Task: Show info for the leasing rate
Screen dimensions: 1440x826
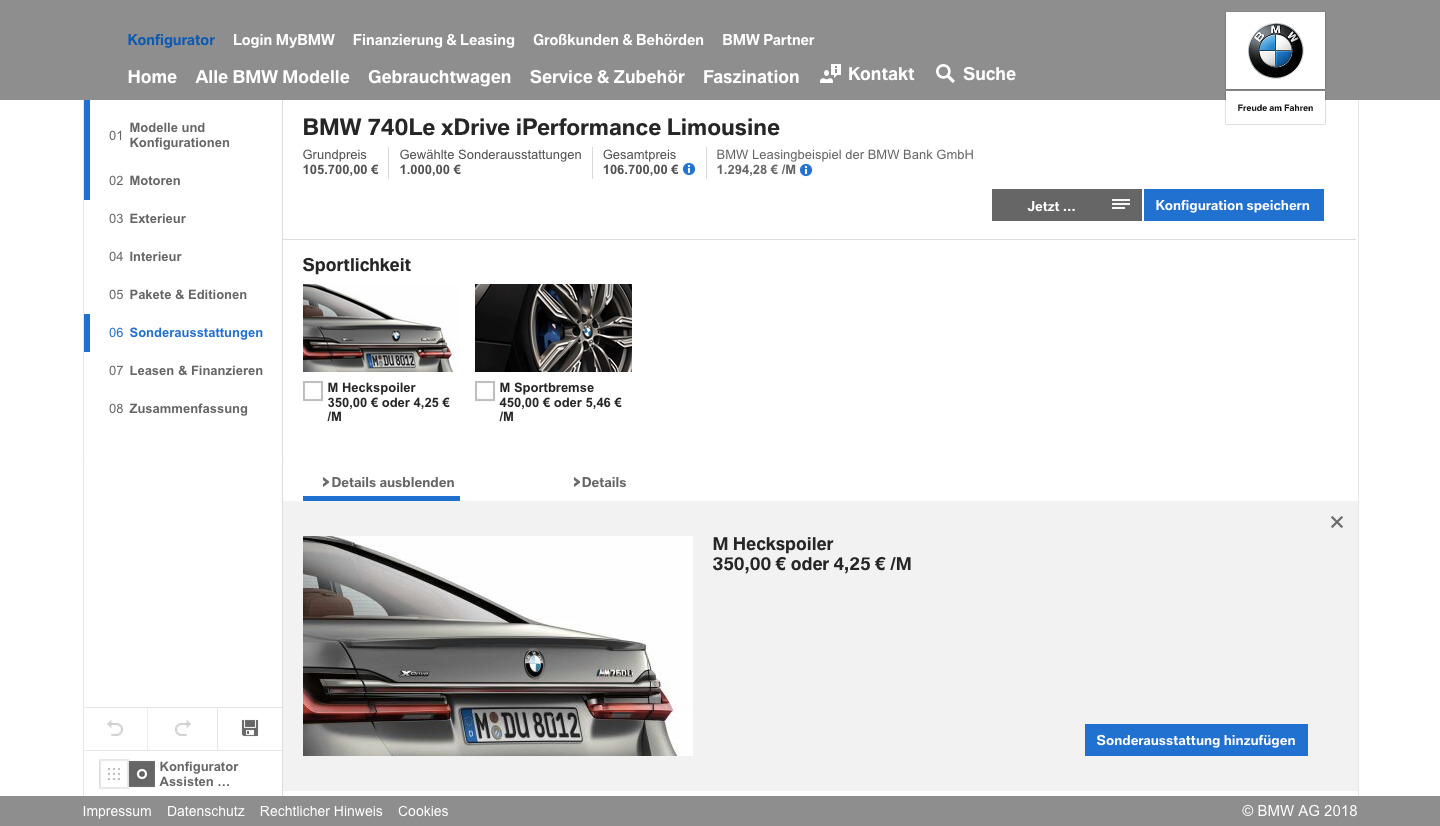Action: 806,170
